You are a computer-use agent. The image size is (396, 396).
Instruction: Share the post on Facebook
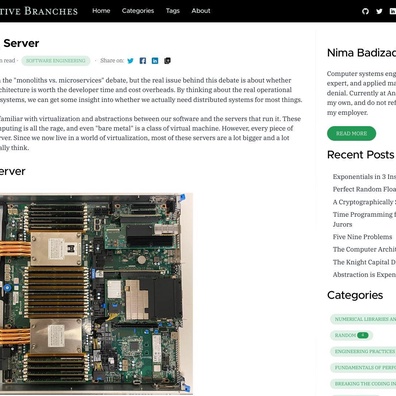pyautogui.click(x=143, y=61)
